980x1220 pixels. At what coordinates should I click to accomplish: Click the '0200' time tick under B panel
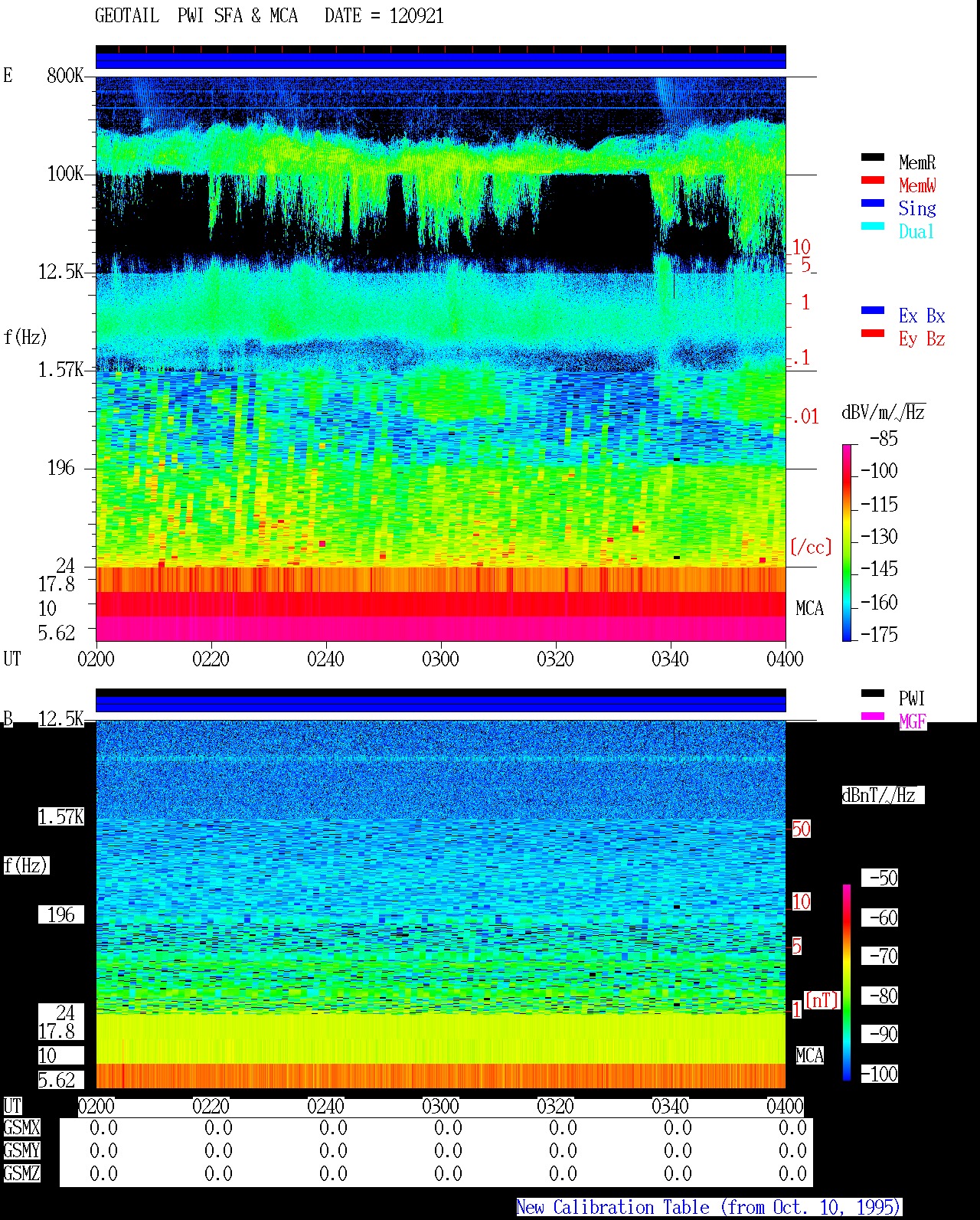[x=96, y=1106]
